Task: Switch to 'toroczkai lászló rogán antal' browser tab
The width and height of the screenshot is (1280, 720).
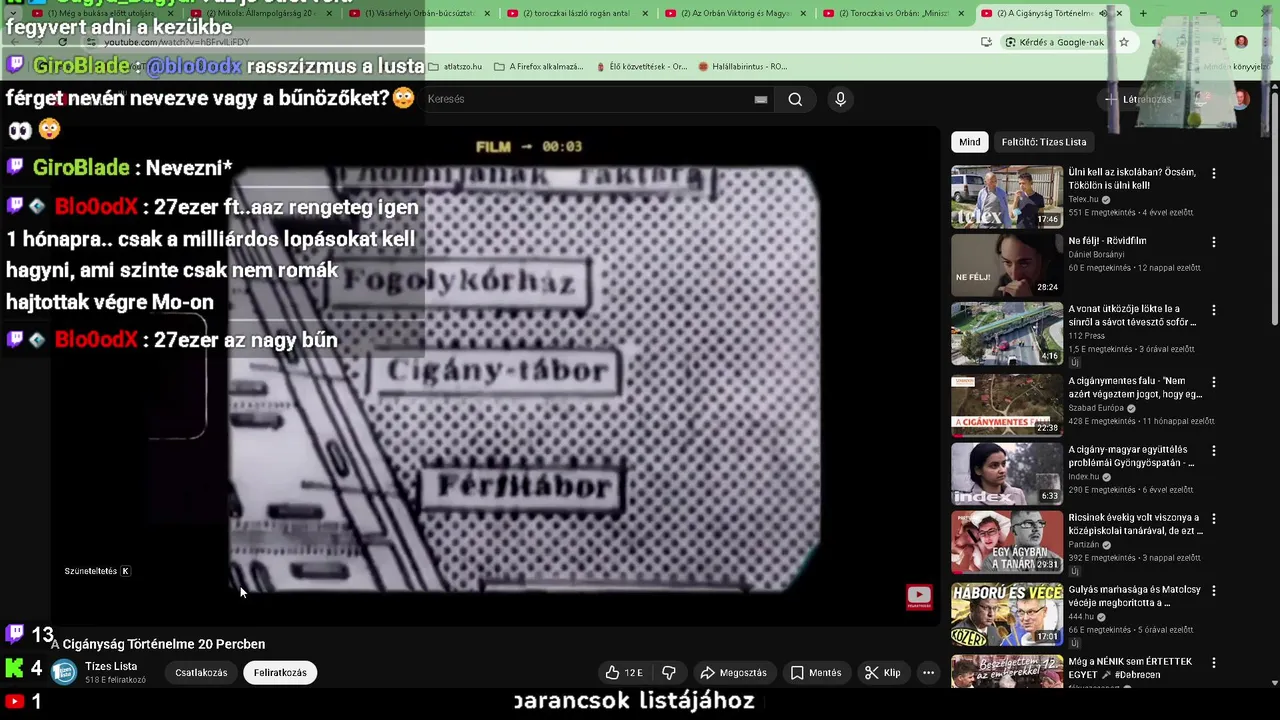Action: [x=576, y=13]
